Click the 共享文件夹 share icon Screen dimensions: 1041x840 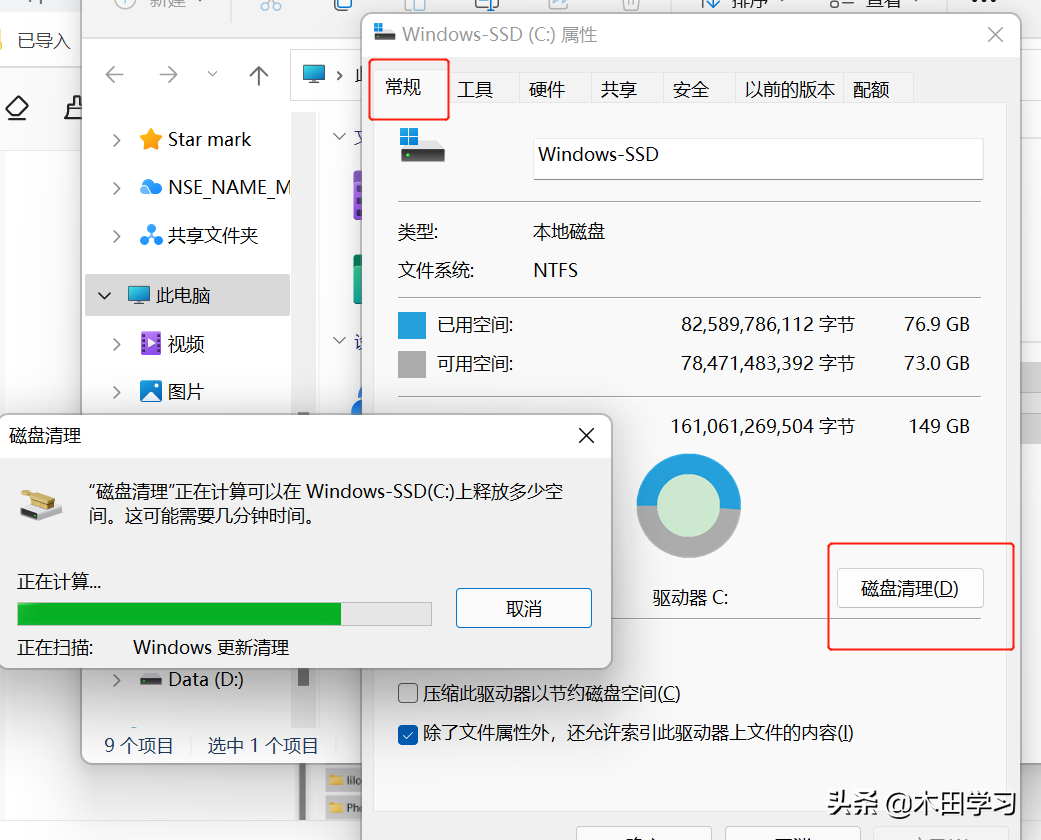151,235
